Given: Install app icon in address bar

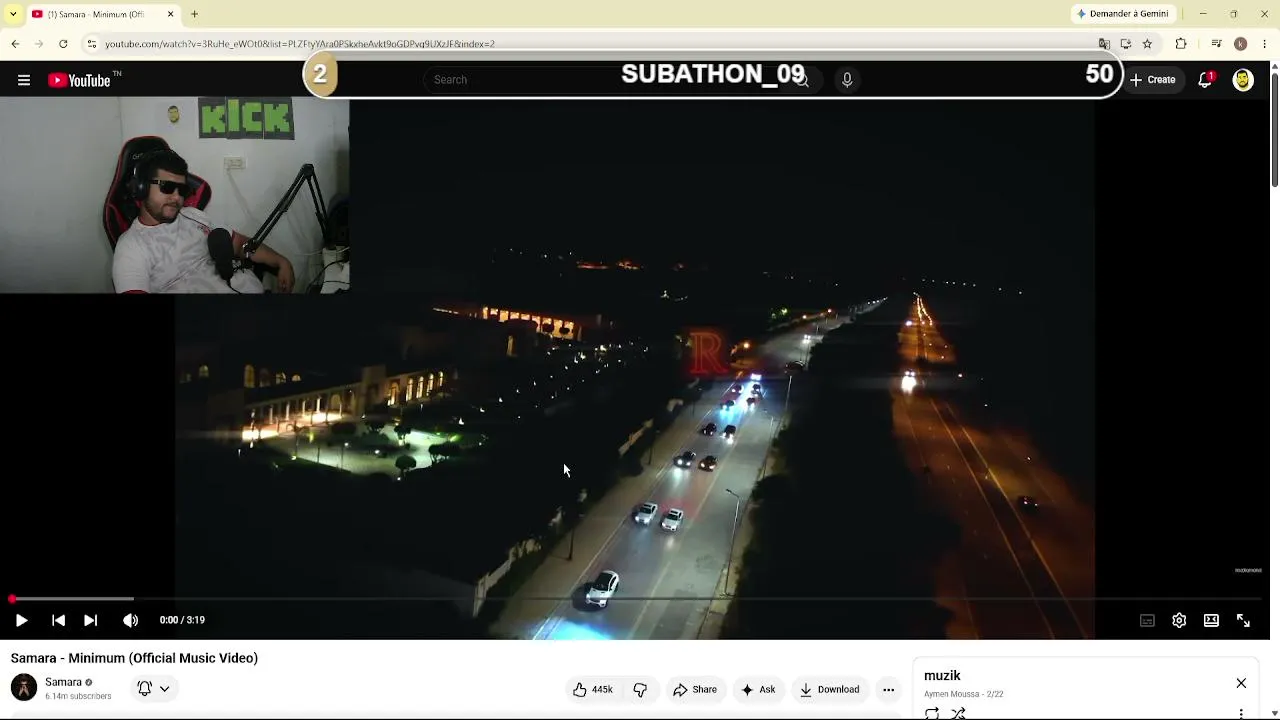Looking at the screenshot, I should pyautogui.click(x=1126, y=44).
